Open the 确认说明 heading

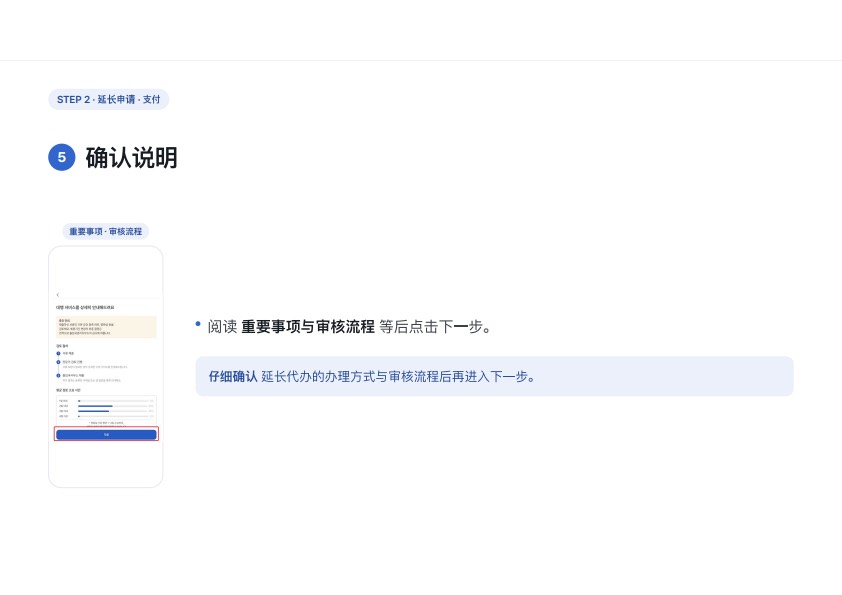pos(132,157)
